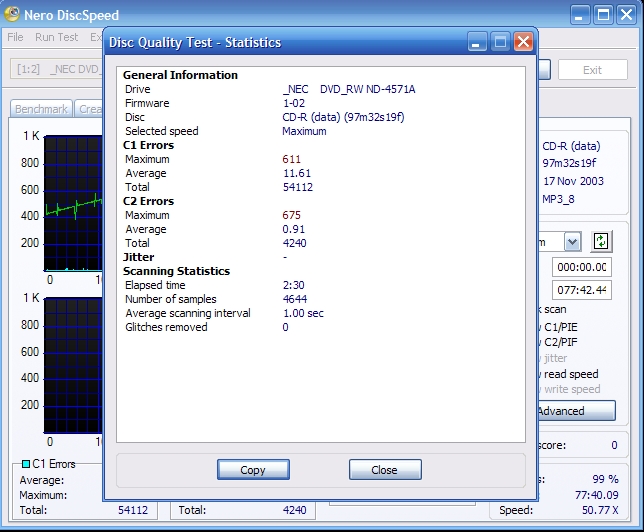Click the start time field 000:00.00
The height and width of the screenshot is (532, 644).
pos(582,267)
